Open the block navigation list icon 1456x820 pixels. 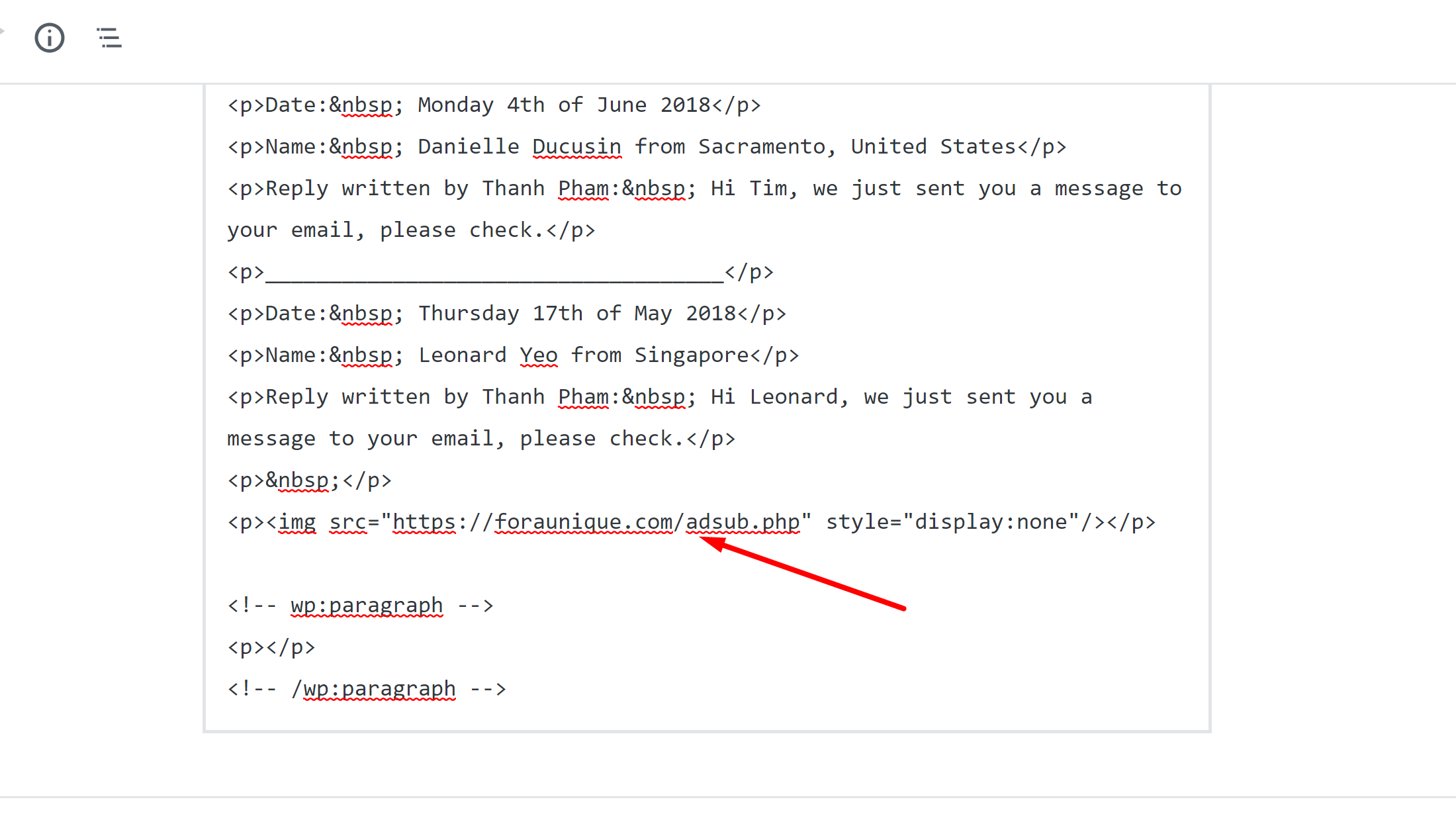109,38
